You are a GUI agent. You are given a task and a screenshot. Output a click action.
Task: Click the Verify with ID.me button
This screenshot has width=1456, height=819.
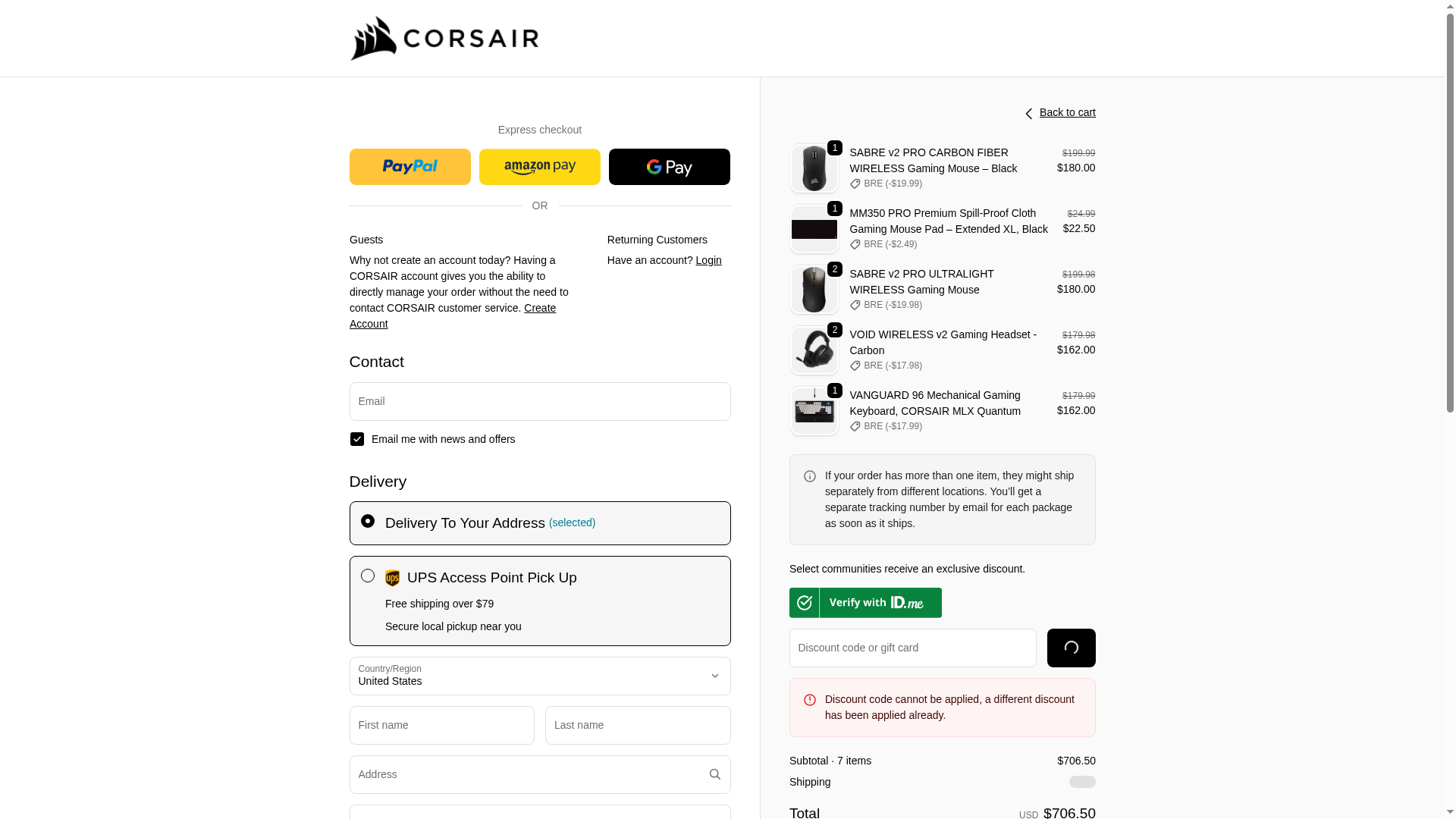tap(865, 603)
